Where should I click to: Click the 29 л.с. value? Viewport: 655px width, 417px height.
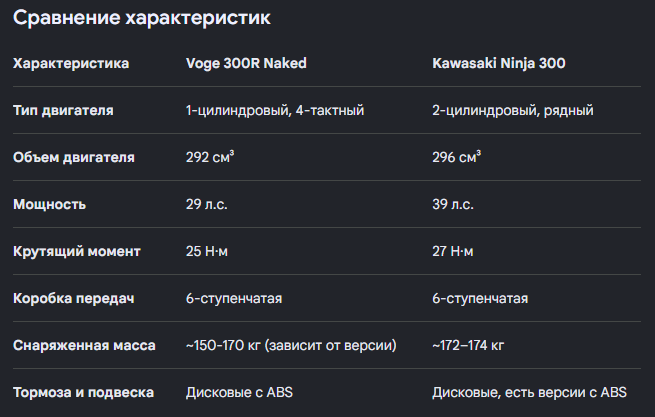click(207, 204)
